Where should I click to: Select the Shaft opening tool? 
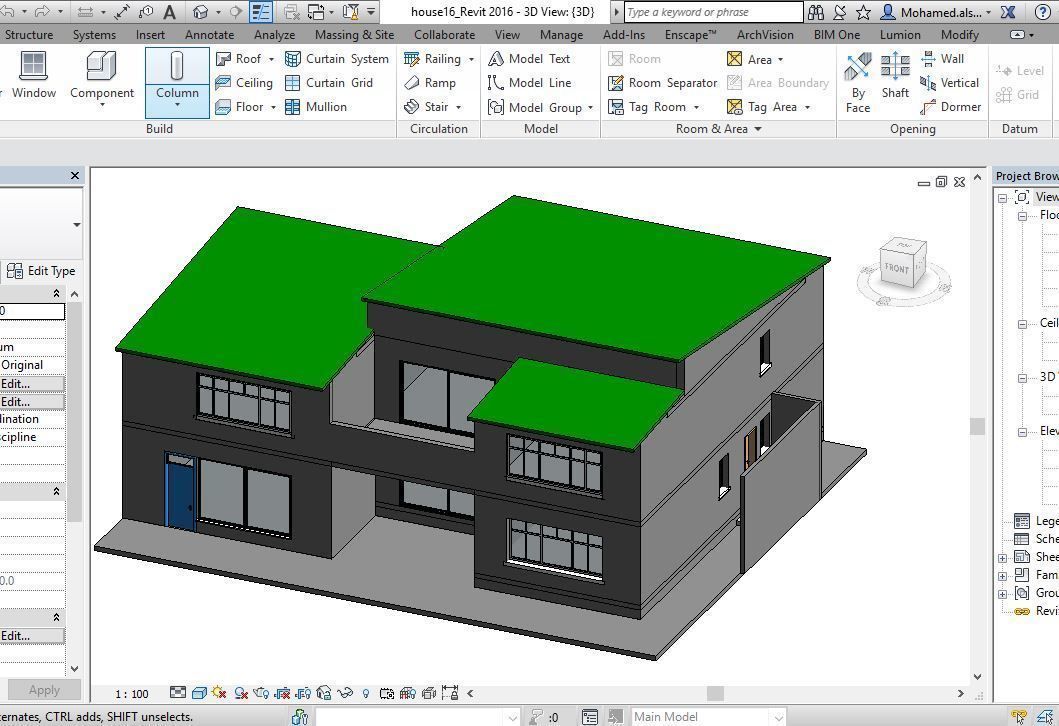(895, 76)
